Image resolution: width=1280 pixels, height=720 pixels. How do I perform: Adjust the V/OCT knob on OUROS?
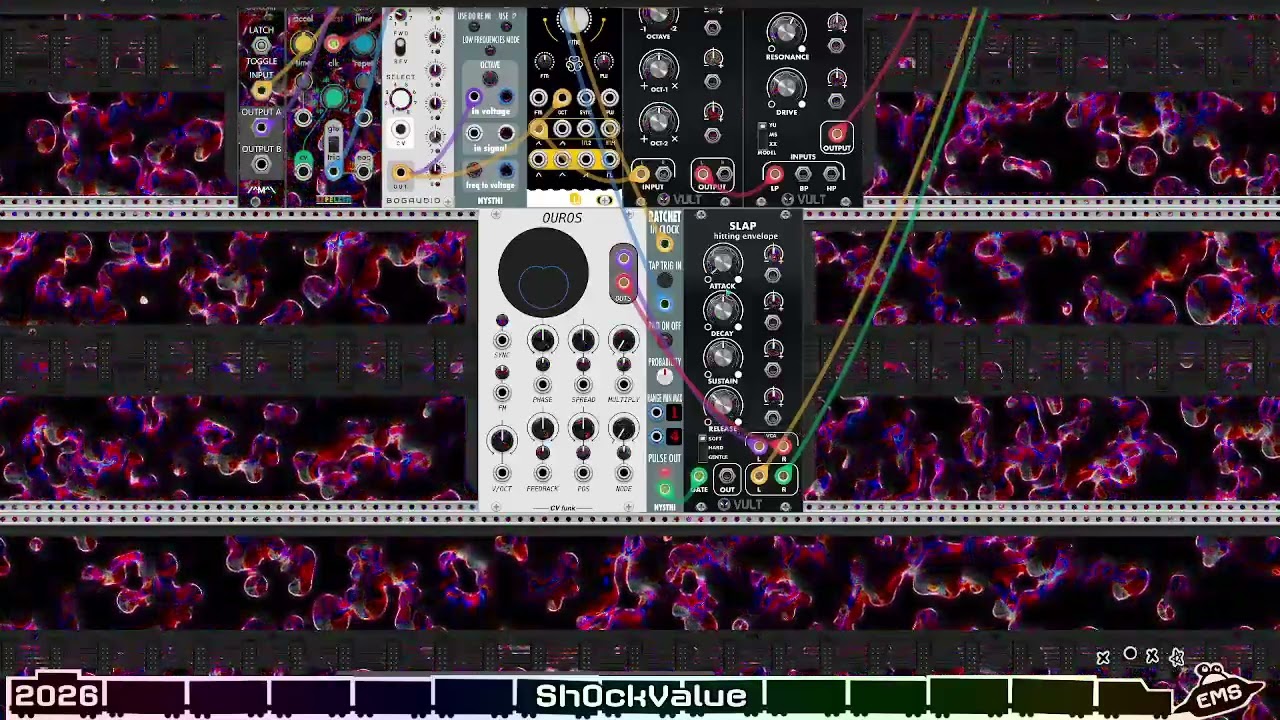[502, 438]
